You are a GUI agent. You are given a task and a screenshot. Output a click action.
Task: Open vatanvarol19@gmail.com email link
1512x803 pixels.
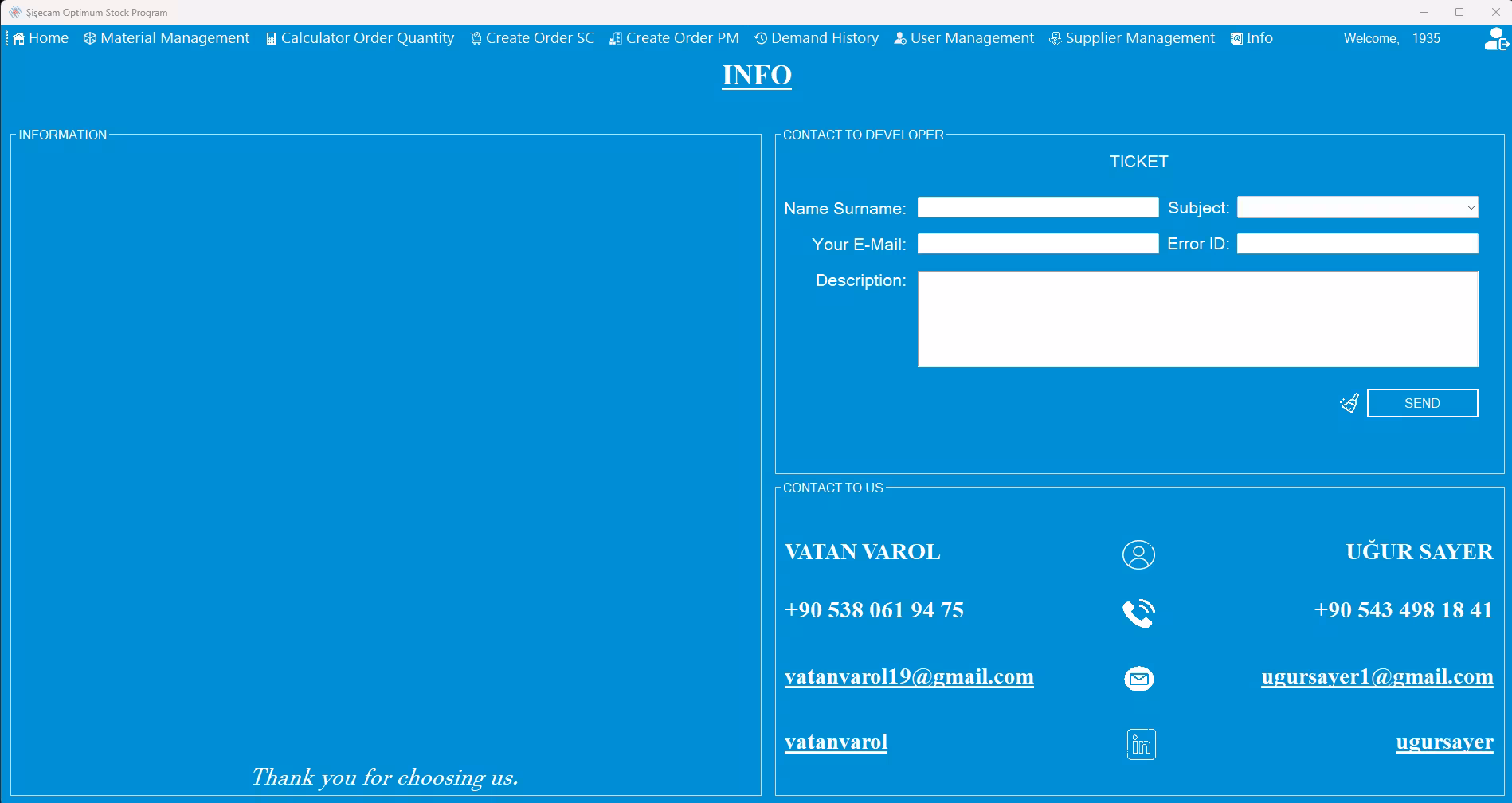(909, 676)
